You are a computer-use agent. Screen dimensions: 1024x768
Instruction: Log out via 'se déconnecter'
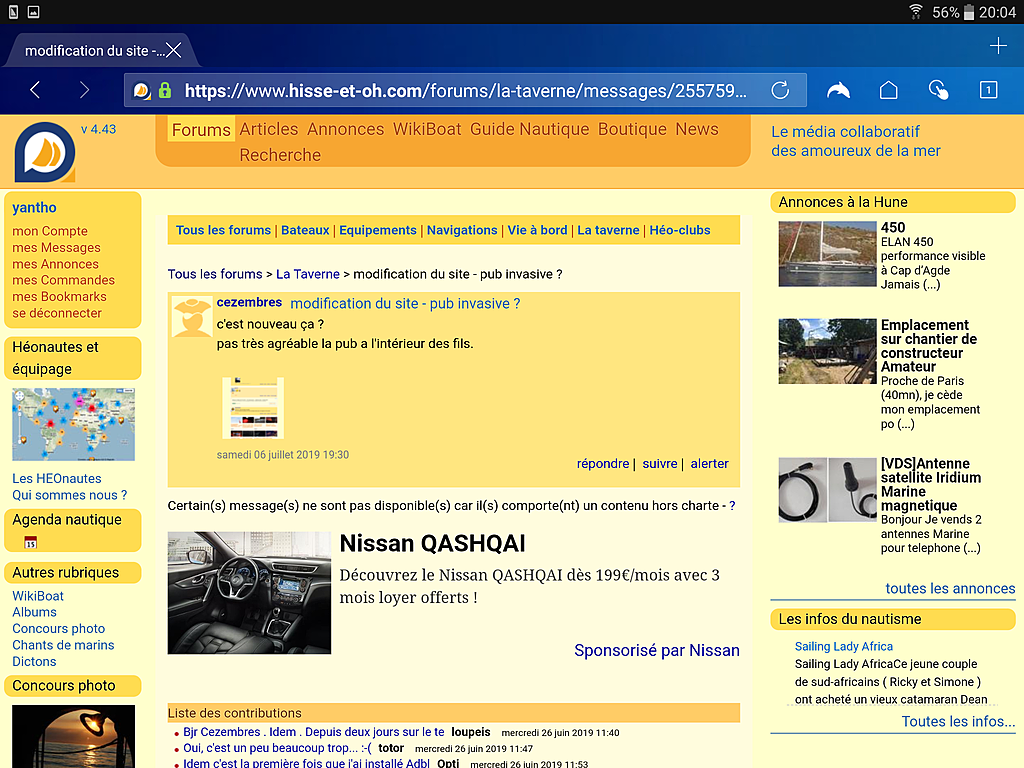click(57, 313)
